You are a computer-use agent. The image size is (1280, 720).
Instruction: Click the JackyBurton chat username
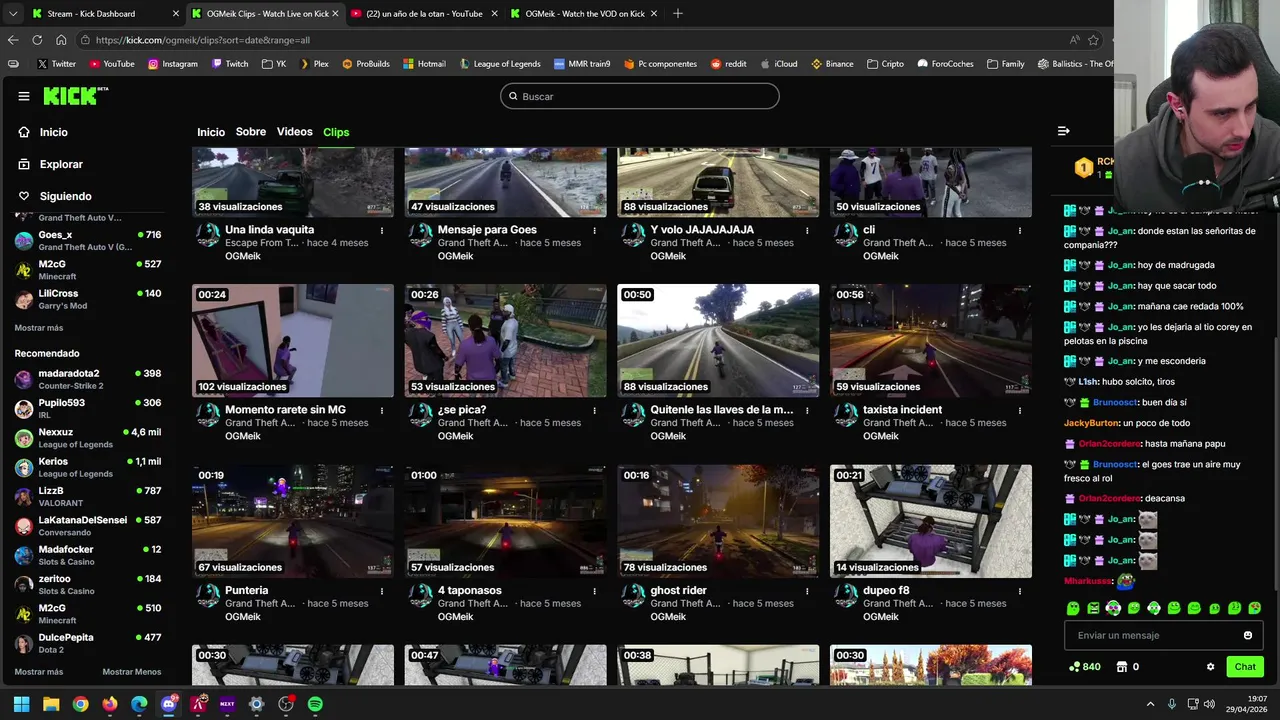[1091, 423]
